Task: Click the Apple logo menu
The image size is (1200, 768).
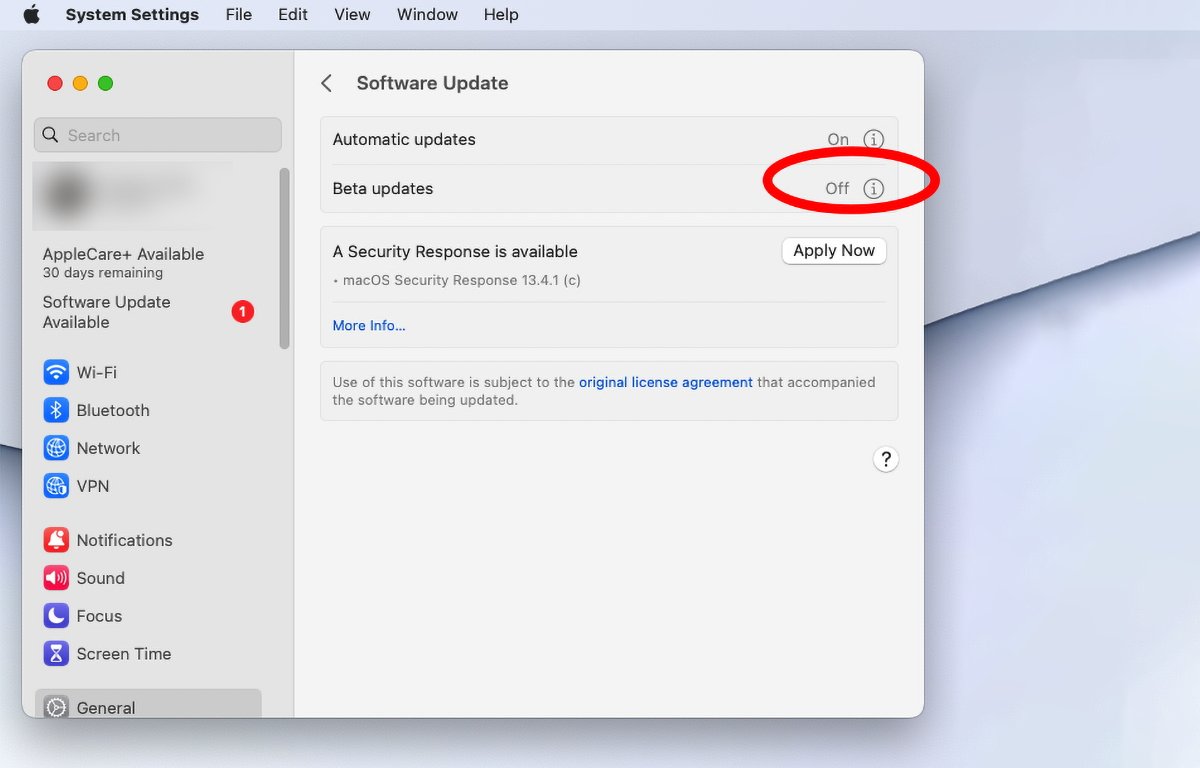Action: [x=32, y=14]
